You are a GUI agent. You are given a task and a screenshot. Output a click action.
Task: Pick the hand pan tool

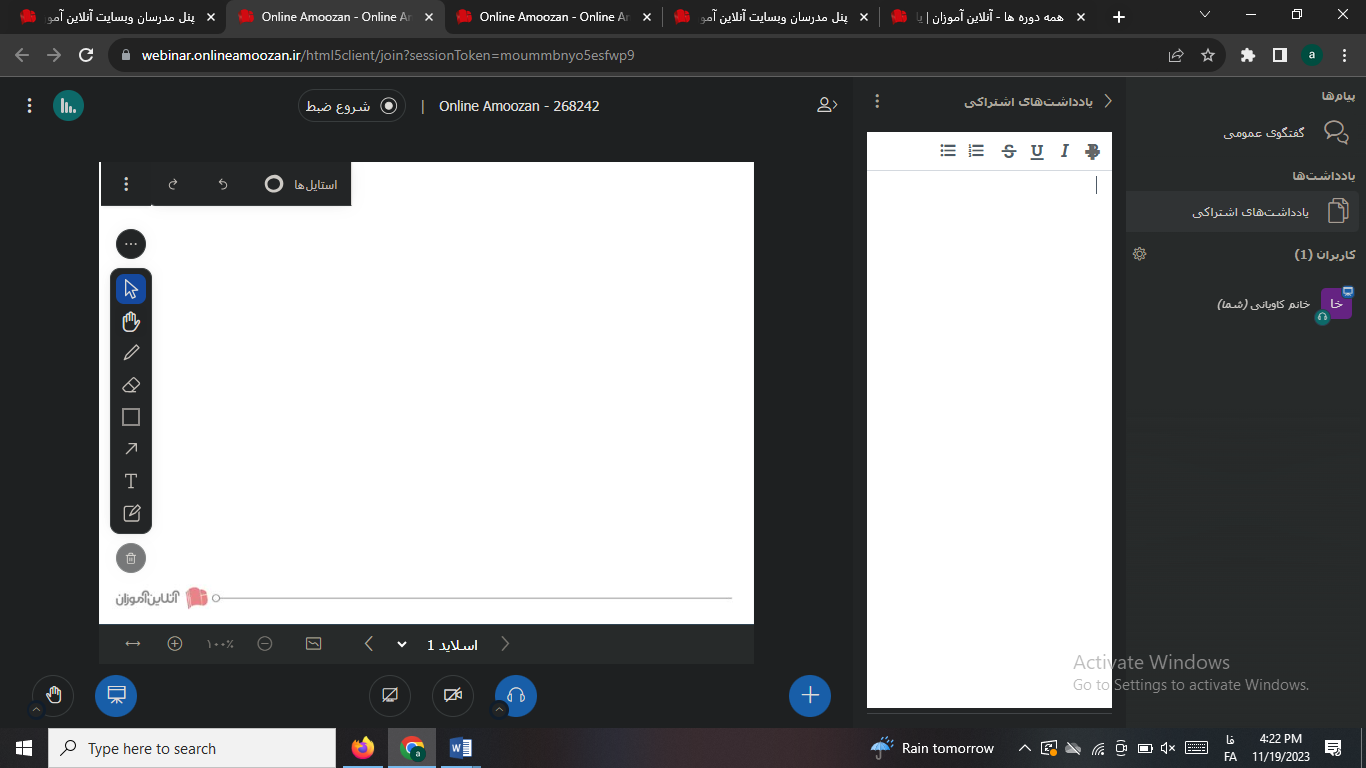tap(131, 321)
